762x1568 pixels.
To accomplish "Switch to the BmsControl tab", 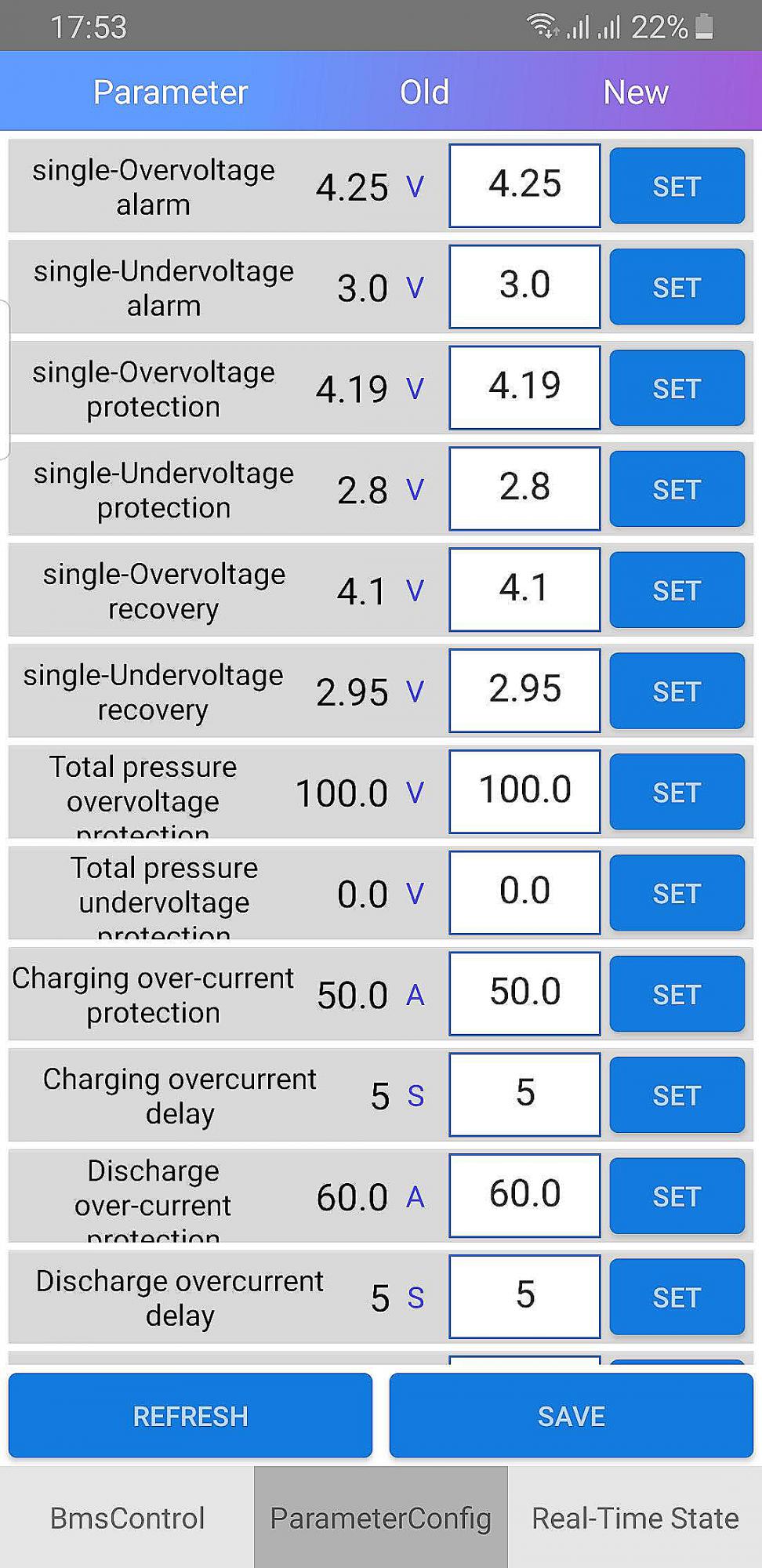I will (127, 1518).
